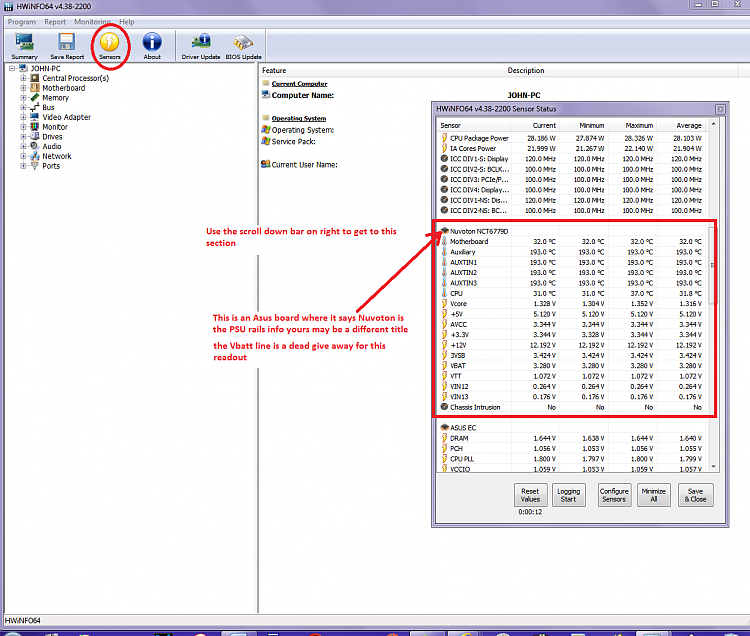This screenshot has width=750, height=636.
Task: Click the Save Report toolbar icon
Action: 66,42
